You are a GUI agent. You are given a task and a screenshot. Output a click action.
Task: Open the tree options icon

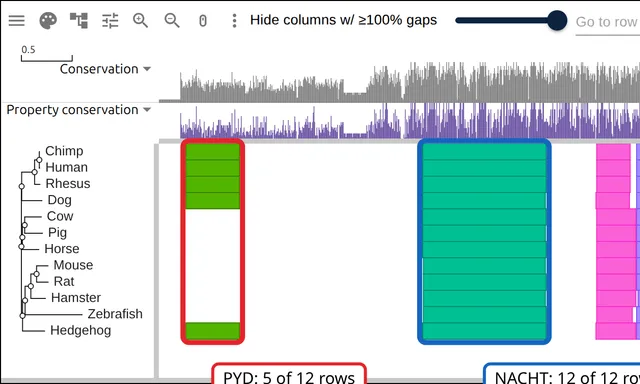79,20
